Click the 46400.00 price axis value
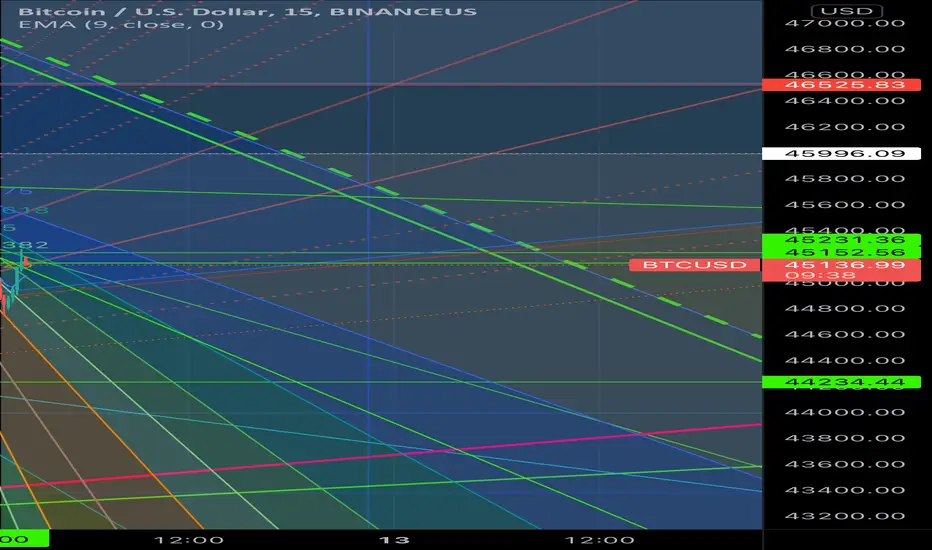The height and width of the screenshot is (550, 932). (x=845, y=100)
